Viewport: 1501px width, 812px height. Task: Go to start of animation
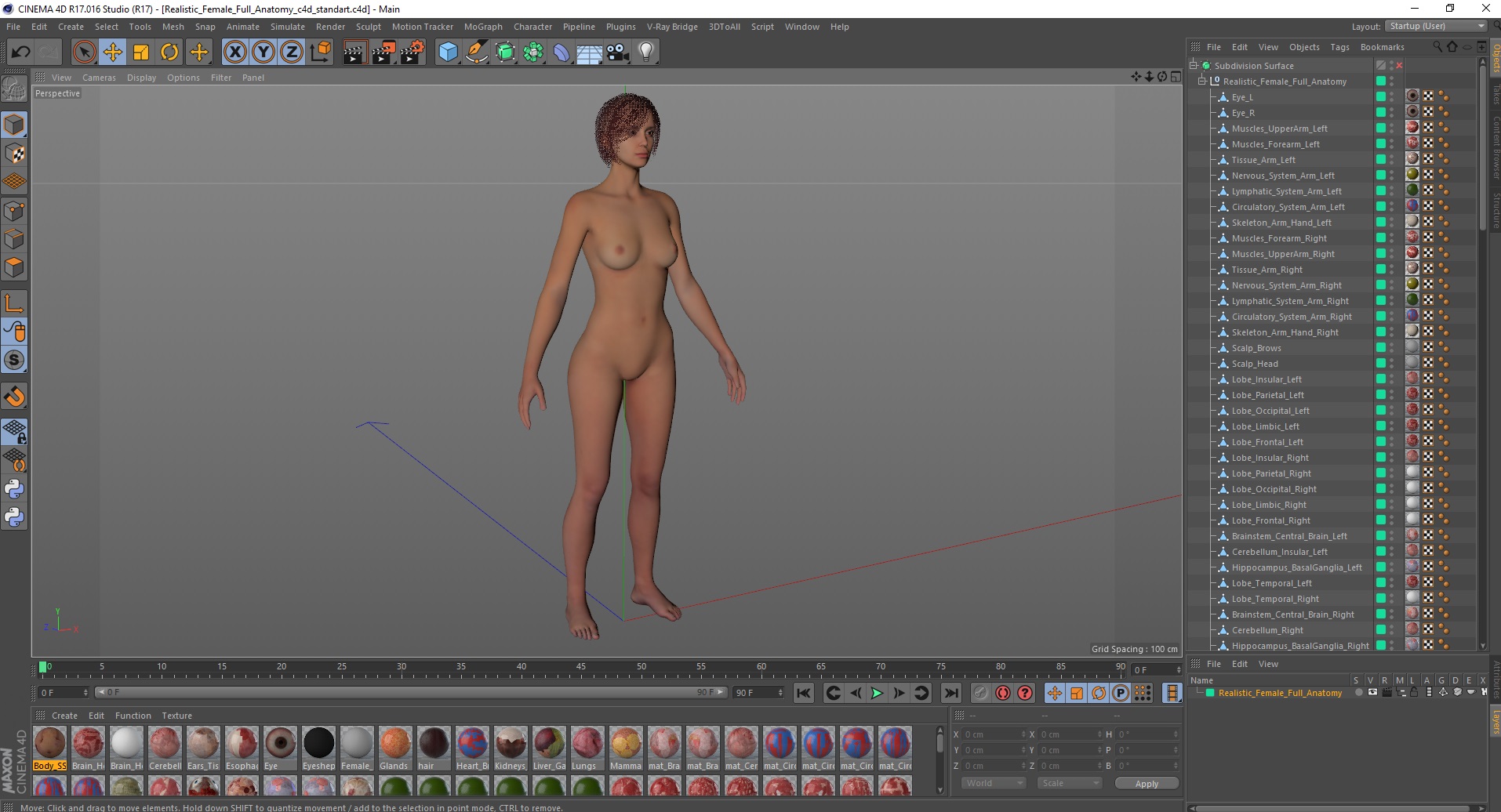[804, 693]
